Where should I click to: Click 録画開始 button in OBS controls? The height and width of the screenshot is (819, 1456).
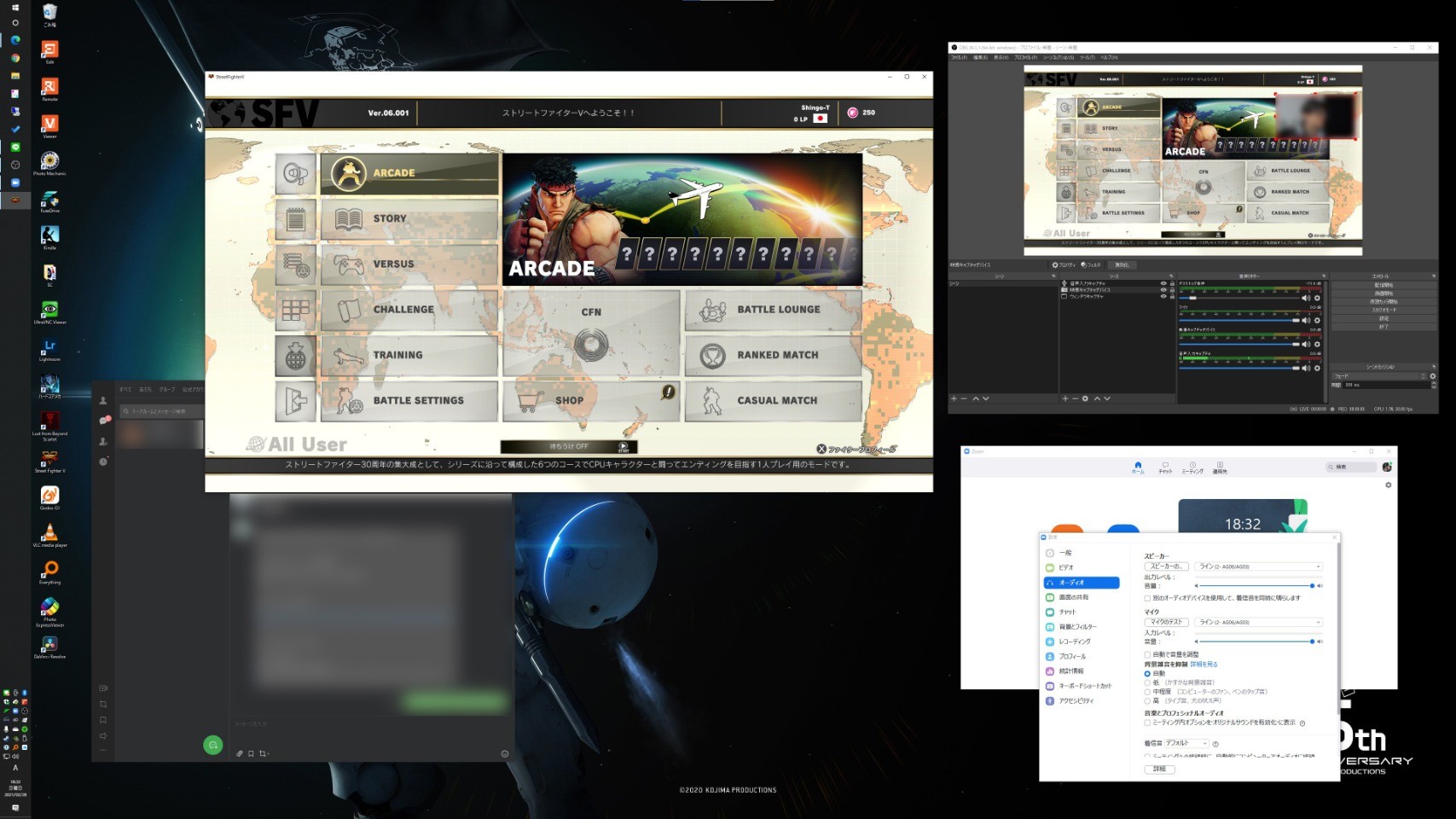(x=1384, y=293)
